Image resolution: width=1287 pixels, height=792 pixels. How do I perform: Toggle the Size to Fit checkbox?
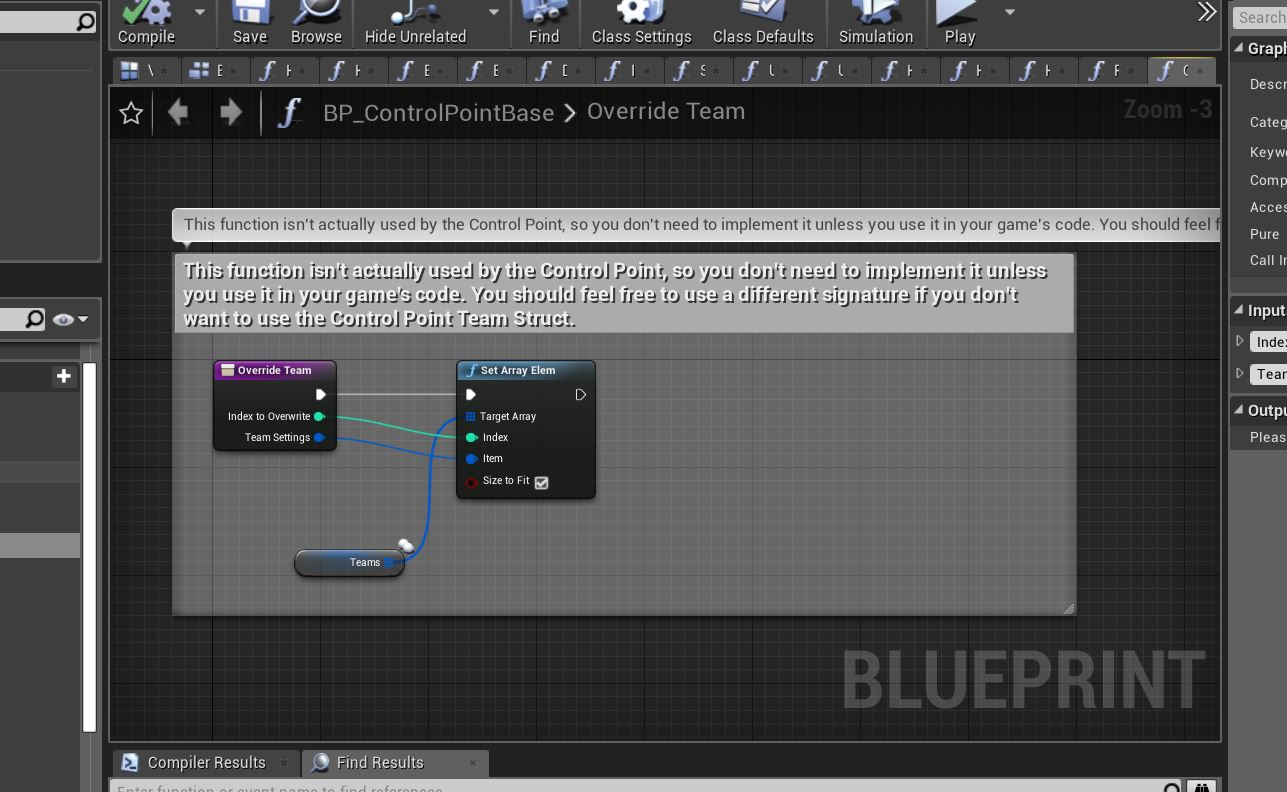click(541, 482)
